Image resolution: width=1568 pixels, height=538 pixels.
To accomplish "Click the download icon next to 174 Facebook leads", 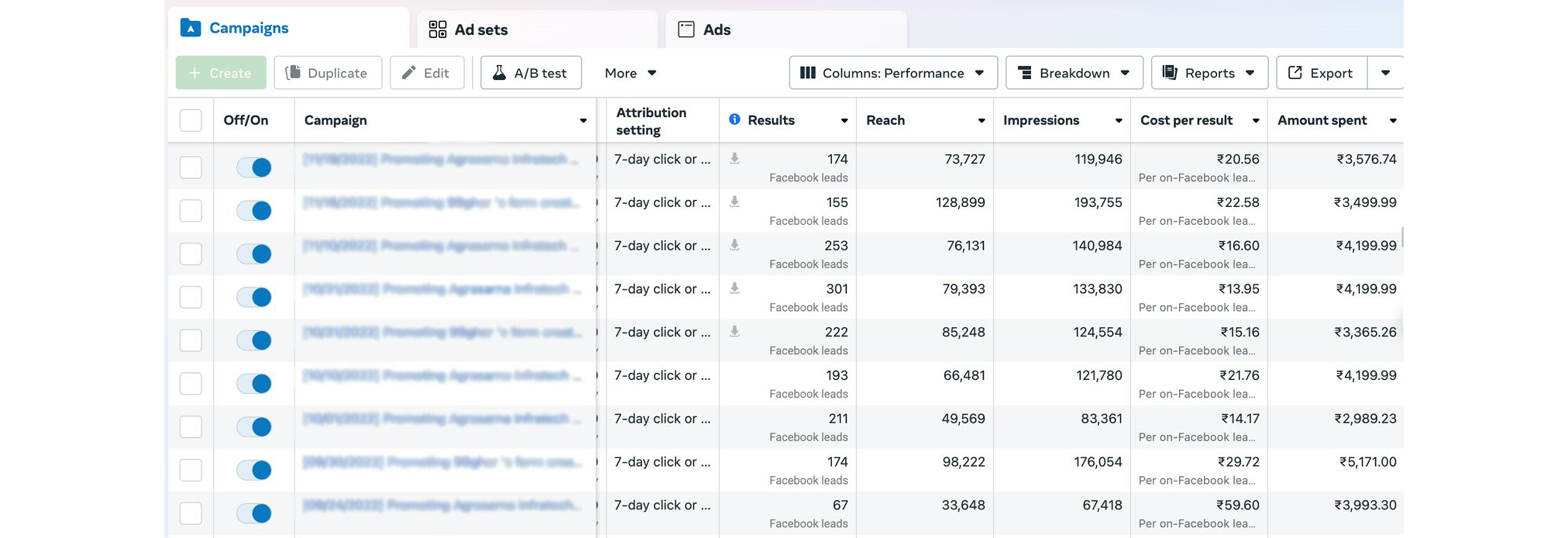I will [734, 158].
